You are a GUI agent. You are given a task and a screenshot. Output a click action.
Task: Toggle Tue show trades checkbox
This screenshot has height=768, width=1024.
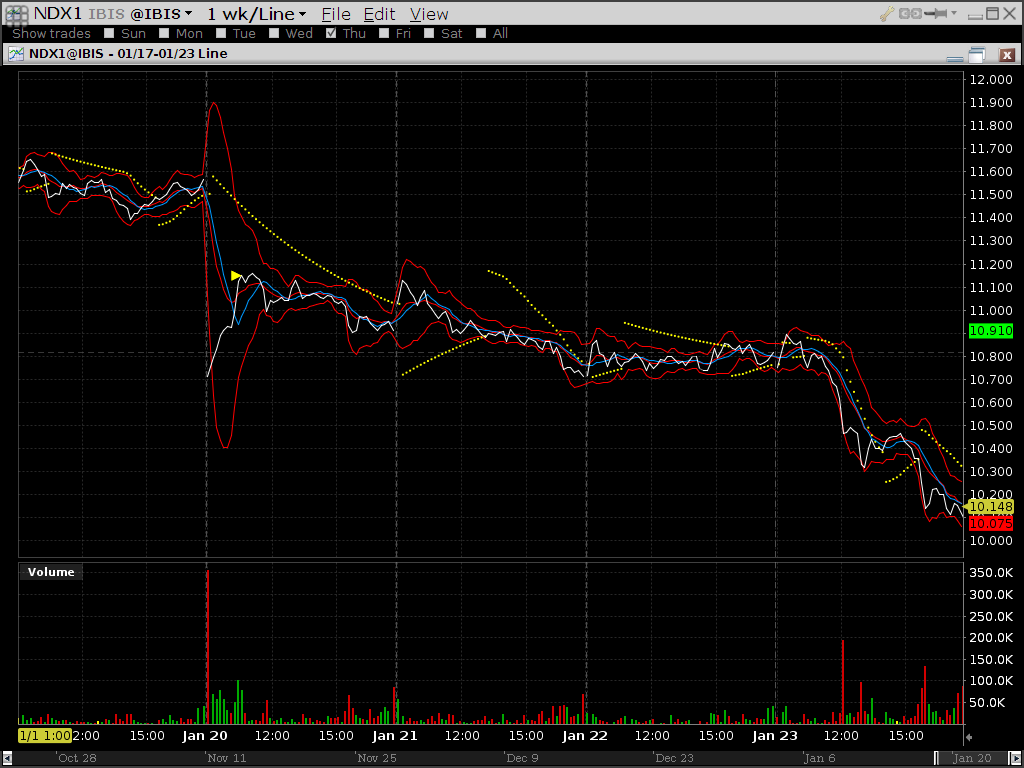[x=221, y=33]
